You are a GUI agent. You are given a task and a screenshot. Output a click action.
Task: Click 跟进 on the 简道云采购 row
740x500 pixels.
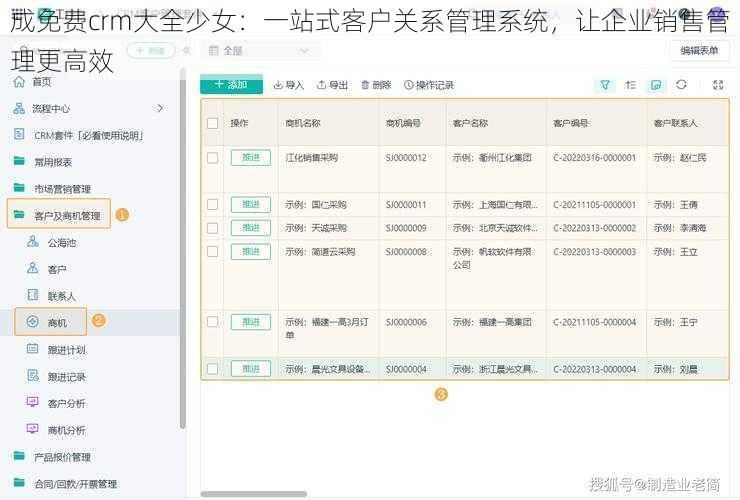coord(251,251)
